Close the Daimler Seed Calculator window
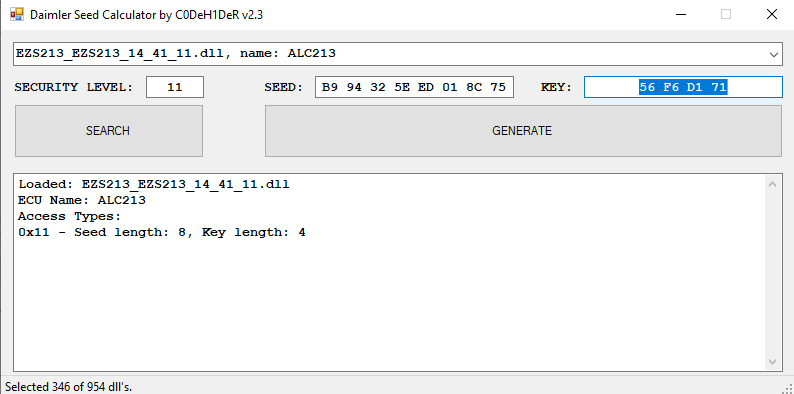794x394 pixels. pyautogui.click(x=772, y=14)
